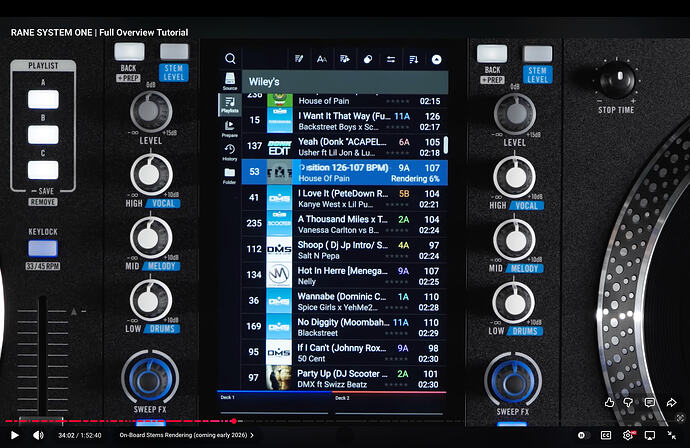Select track Shoop by Salt N Pepa
690x448 pixels.
[x=345, y=250]
